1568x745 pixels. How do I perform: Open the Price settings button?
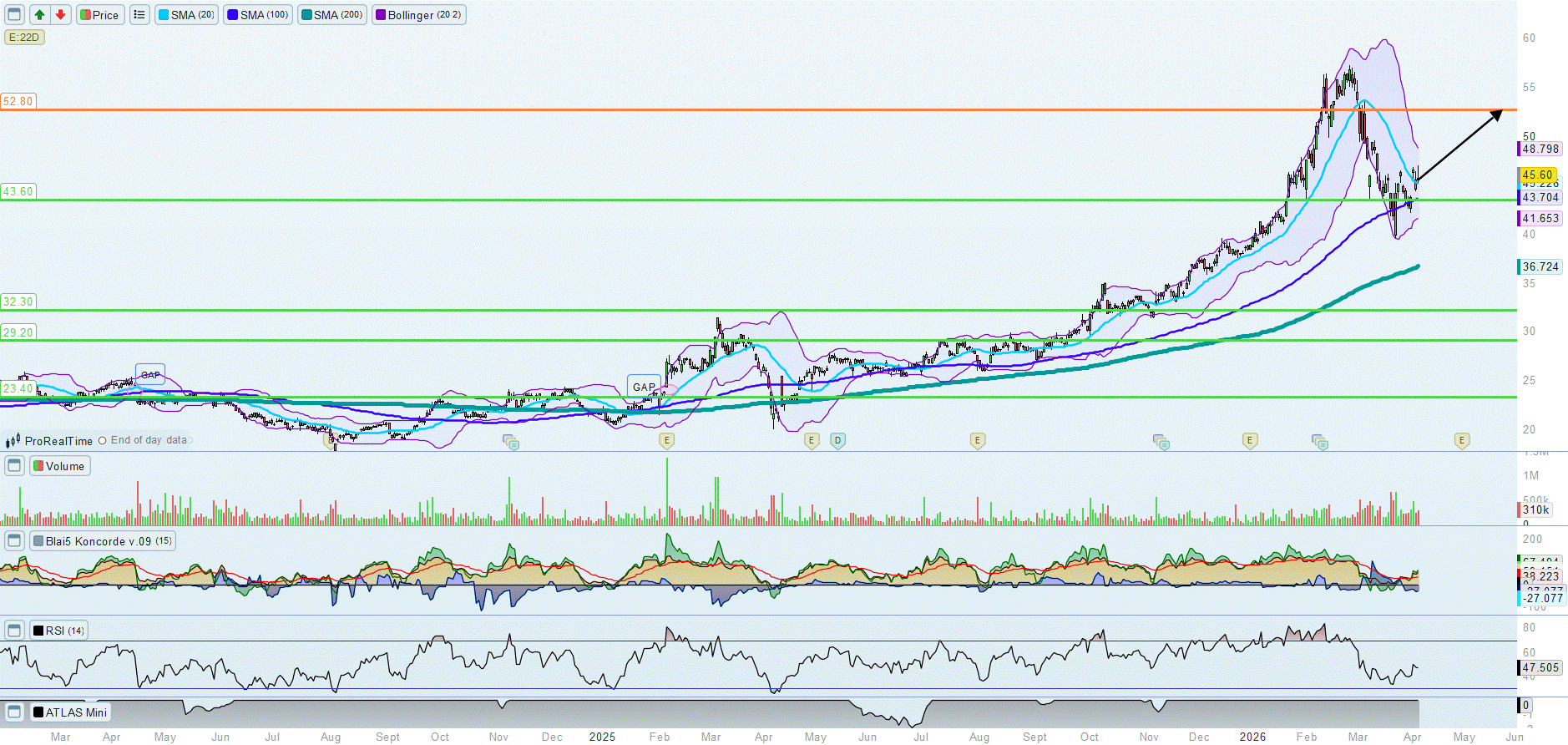(100, 15)
